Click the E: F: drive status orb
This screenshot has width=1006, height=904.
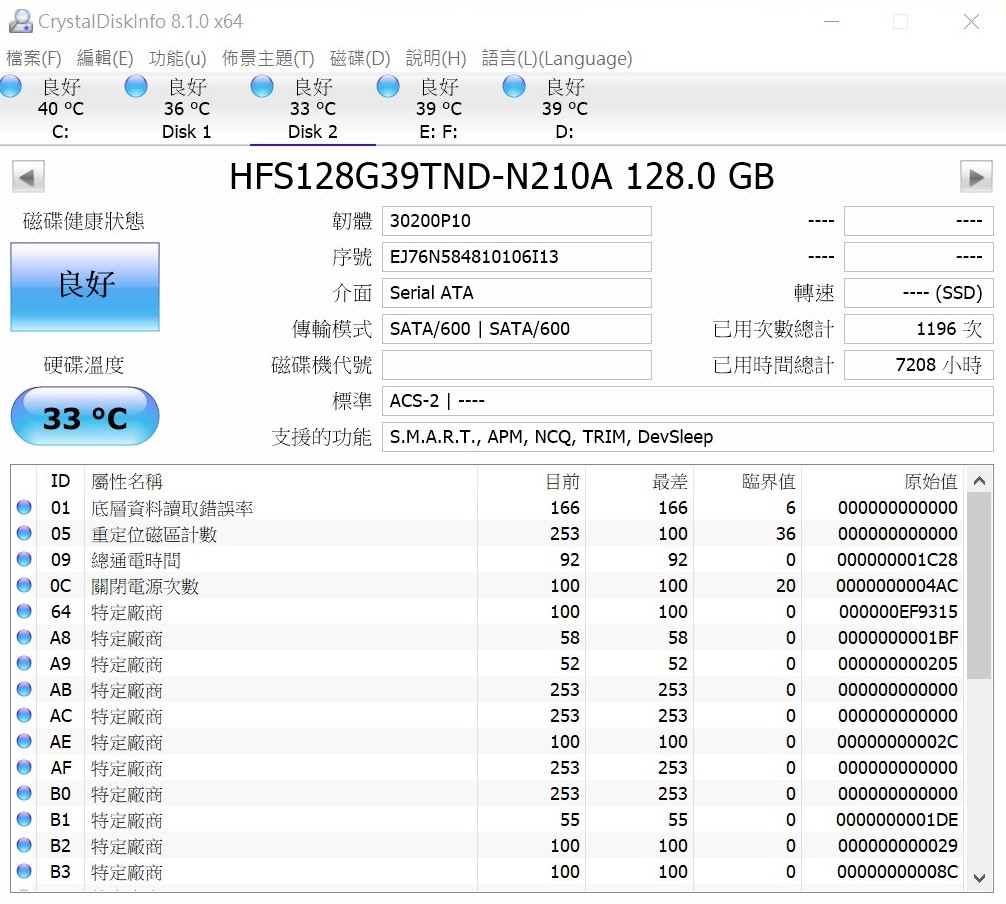click(388, 87)
